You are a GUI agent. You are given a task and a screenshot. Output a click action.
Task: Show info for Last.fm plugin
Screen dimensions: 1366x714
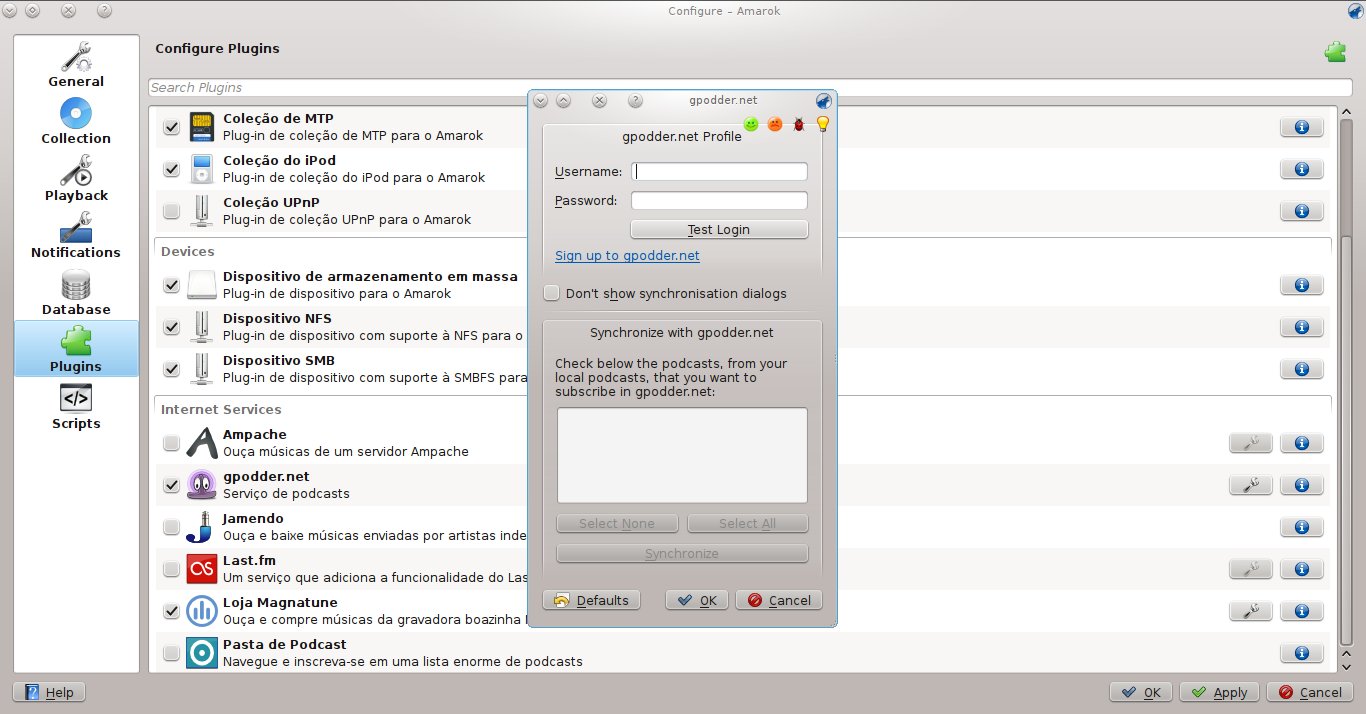click(x=1302, y=569)
